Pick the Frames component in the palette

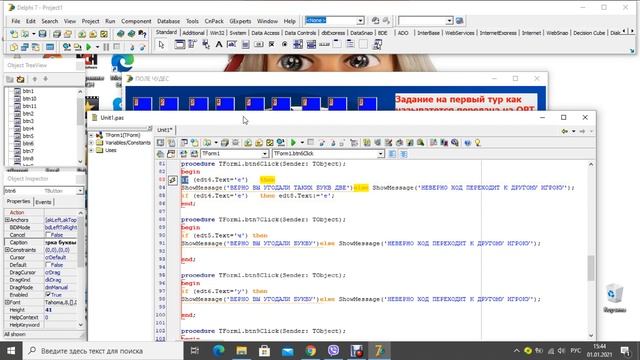pyautogui.click(x=180, y=44)
